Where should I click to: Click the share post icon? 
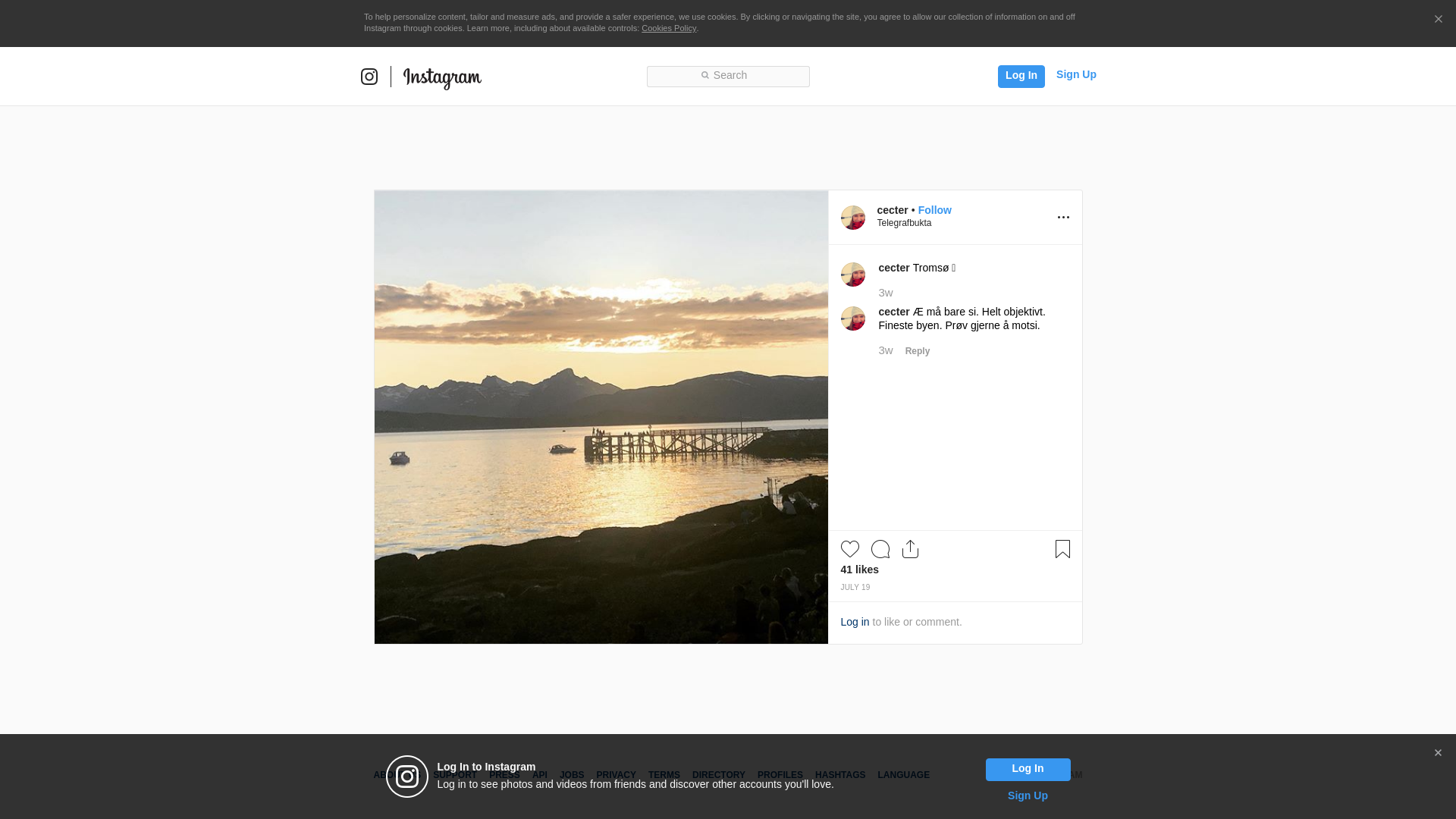point(910,549)
